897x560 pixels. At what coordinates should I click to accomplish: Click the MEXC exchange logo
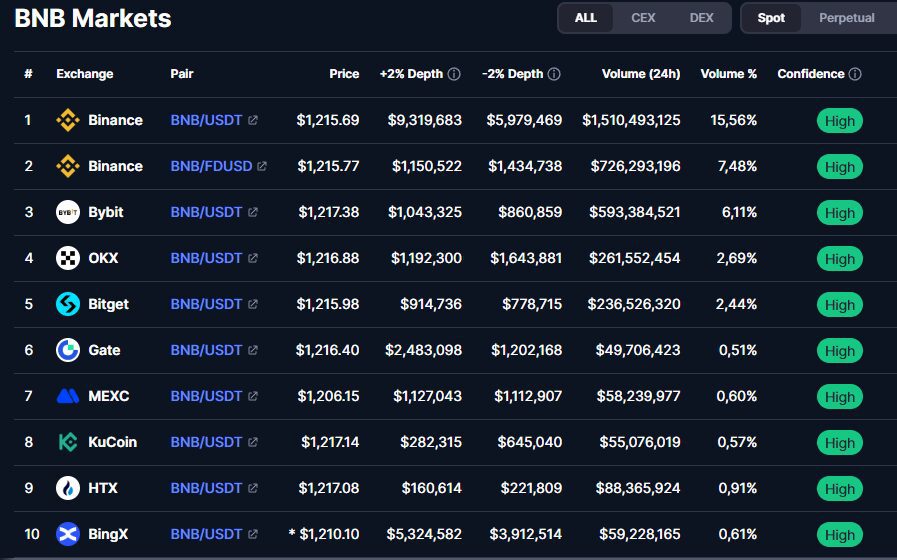tap(68, 396)
